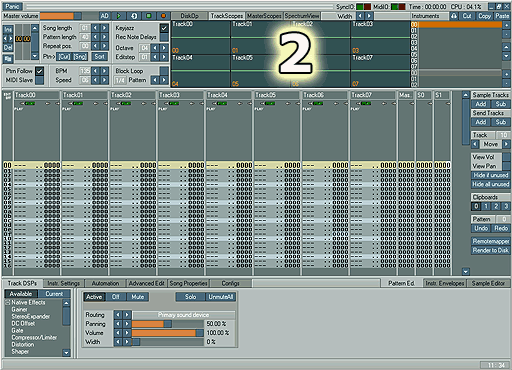The width and height of the screenshot is (512, 370).
Task: Hit the Panic button
Action: point(12,6)
